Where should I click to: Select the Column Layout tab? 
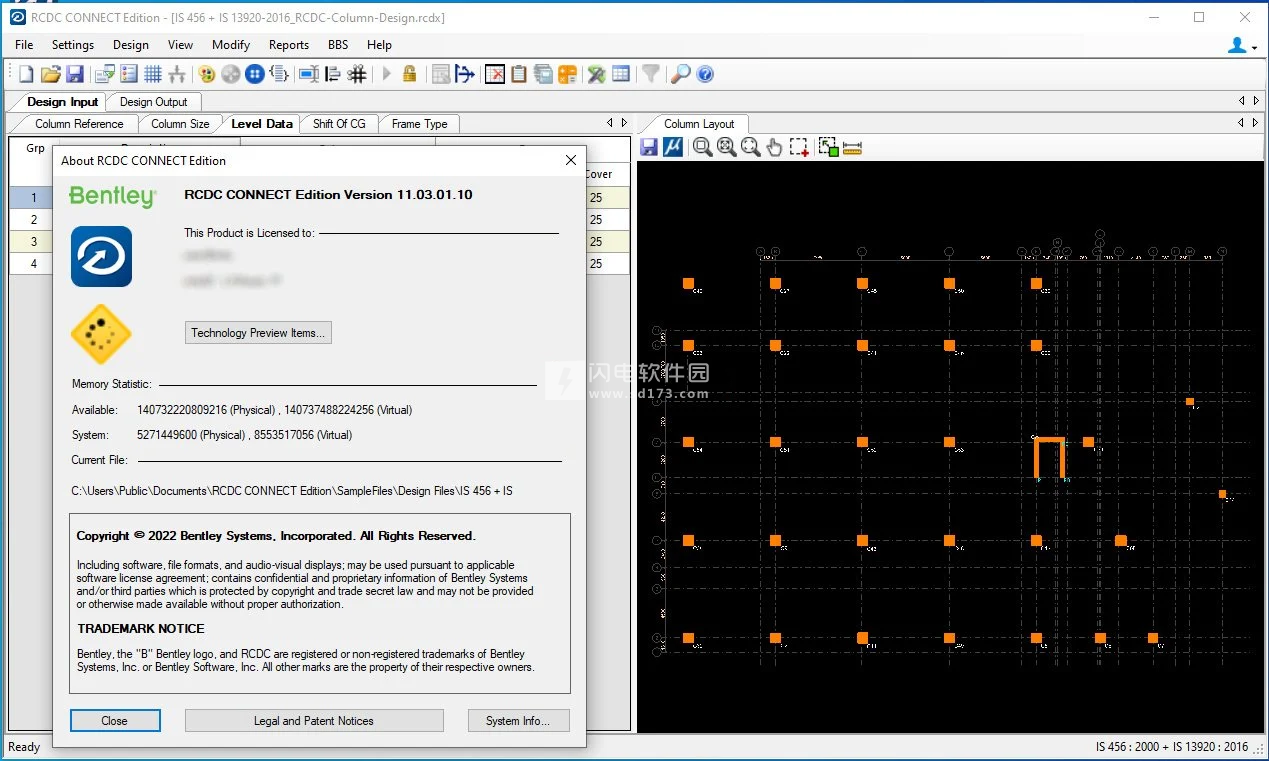pos(699,124)
